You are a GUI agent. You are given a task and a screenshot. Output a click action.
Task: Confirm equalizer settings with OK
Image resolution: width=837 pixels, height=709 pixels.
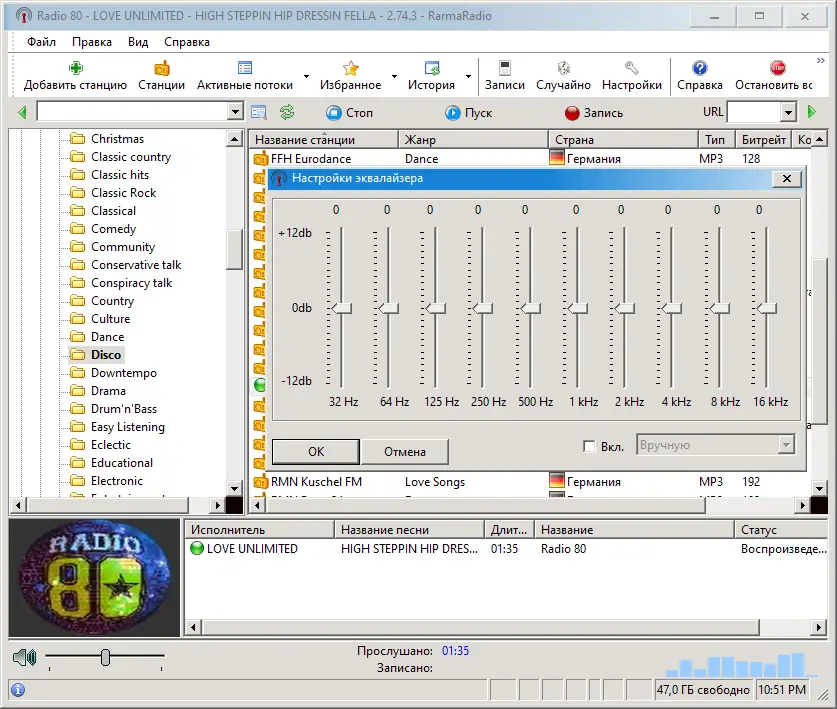pos(314,451)
